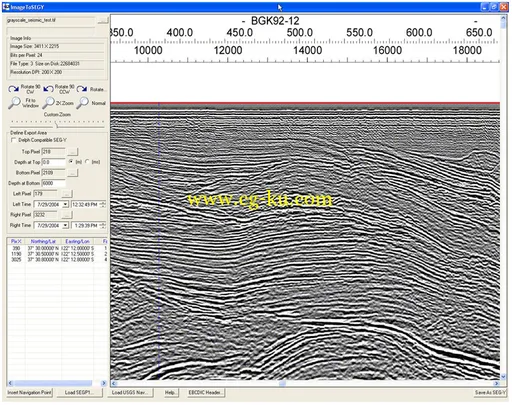This screenshot has width=512, height=405.
Task: Click the blue vertical left-pixel marker line
Action: [x=159, y=240]
